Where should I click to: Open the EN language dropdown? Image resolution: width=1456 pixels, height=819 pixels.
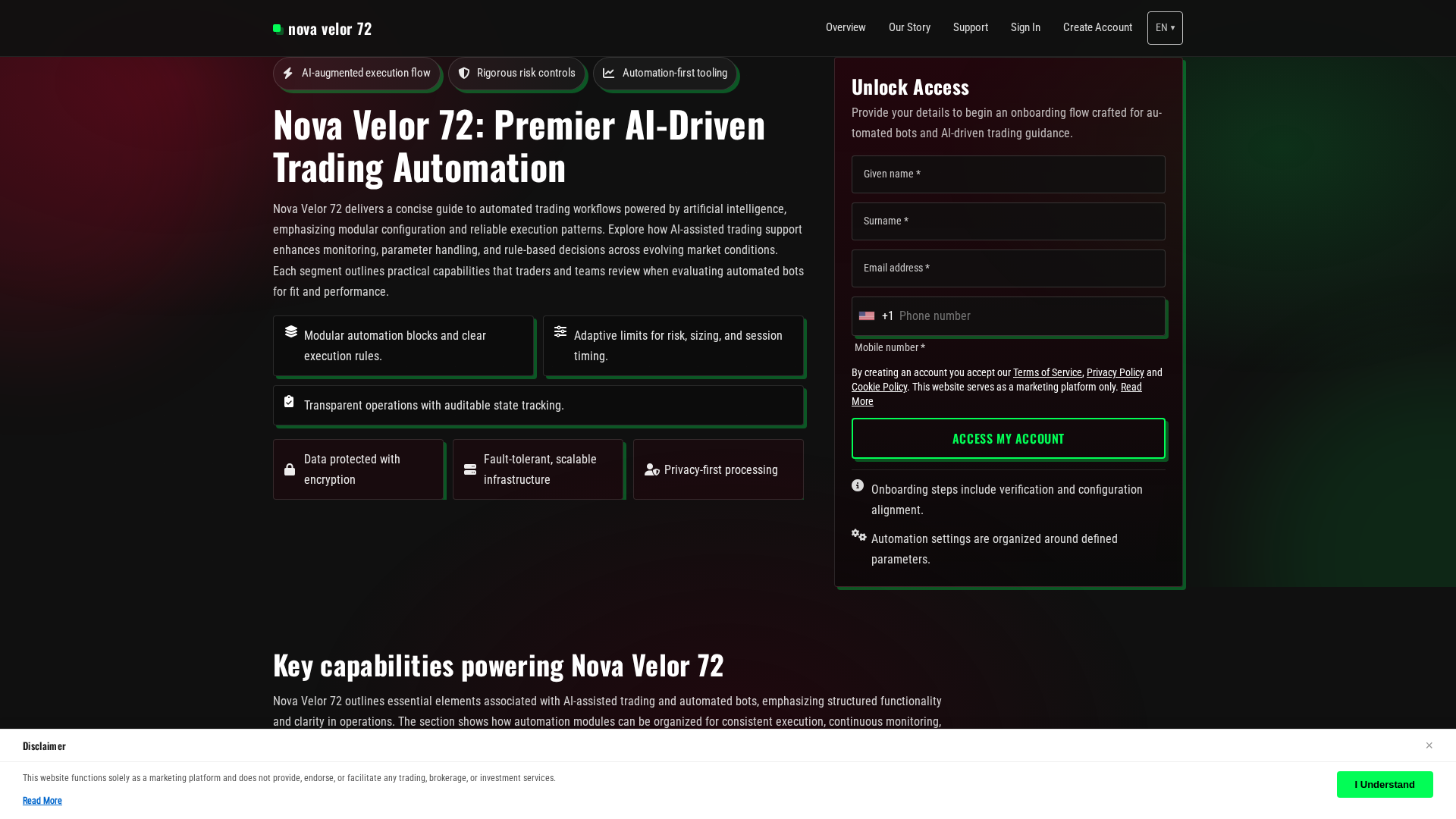tap(1165, 28)
